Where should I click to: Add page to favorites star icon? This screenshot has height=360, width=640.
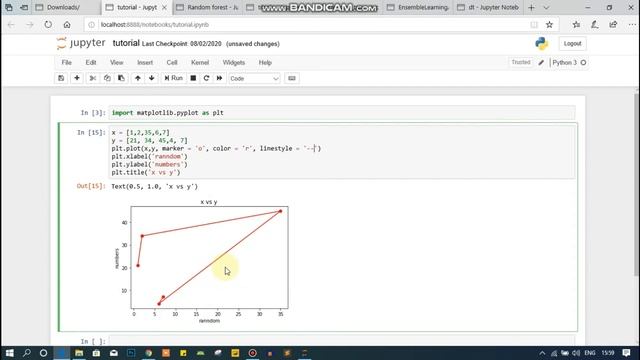click(549, 24)
